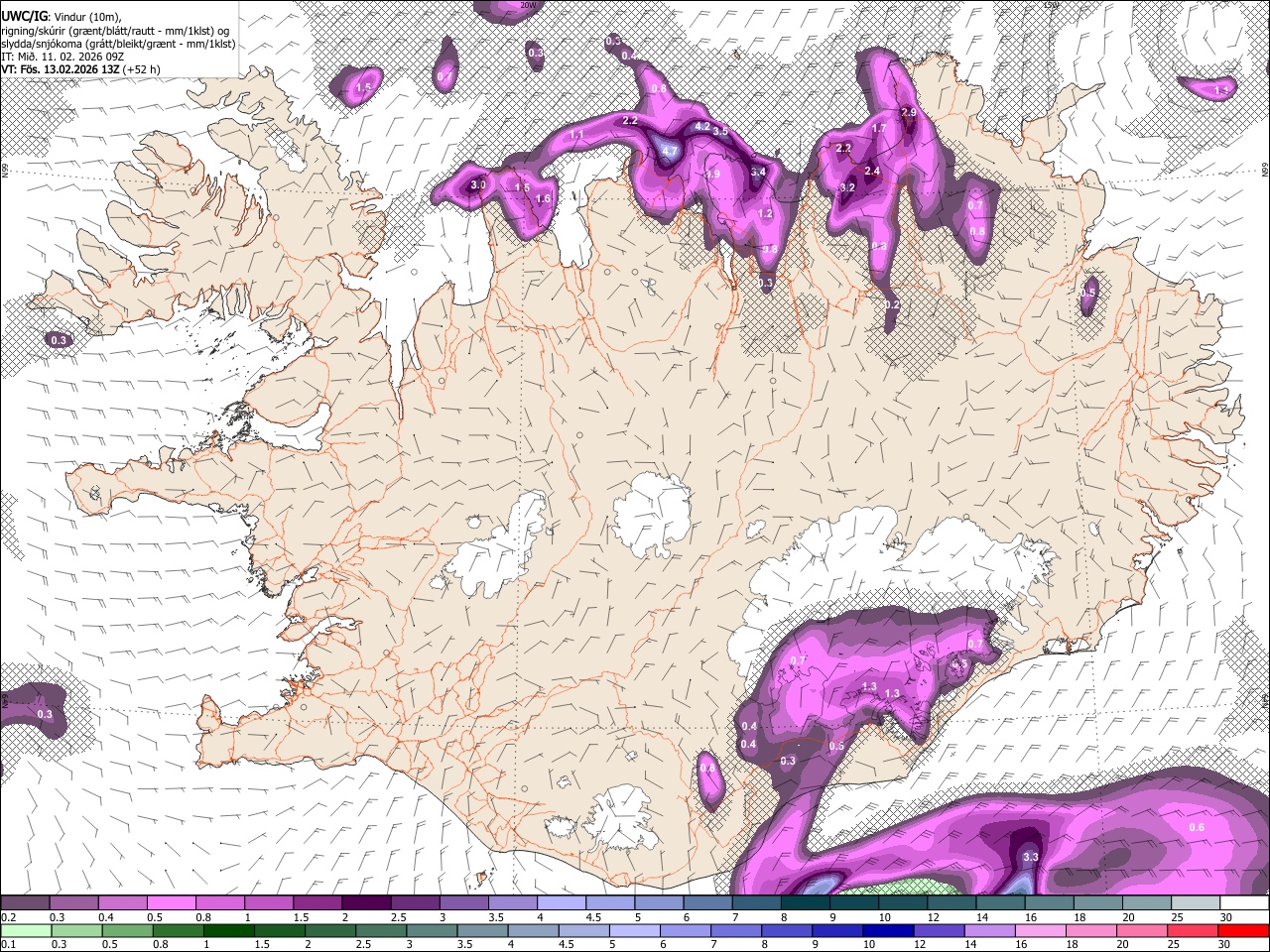The image size is (1270, 952).
Task: Click the 0.4 label in the upper legend
Action: [106, 917]
